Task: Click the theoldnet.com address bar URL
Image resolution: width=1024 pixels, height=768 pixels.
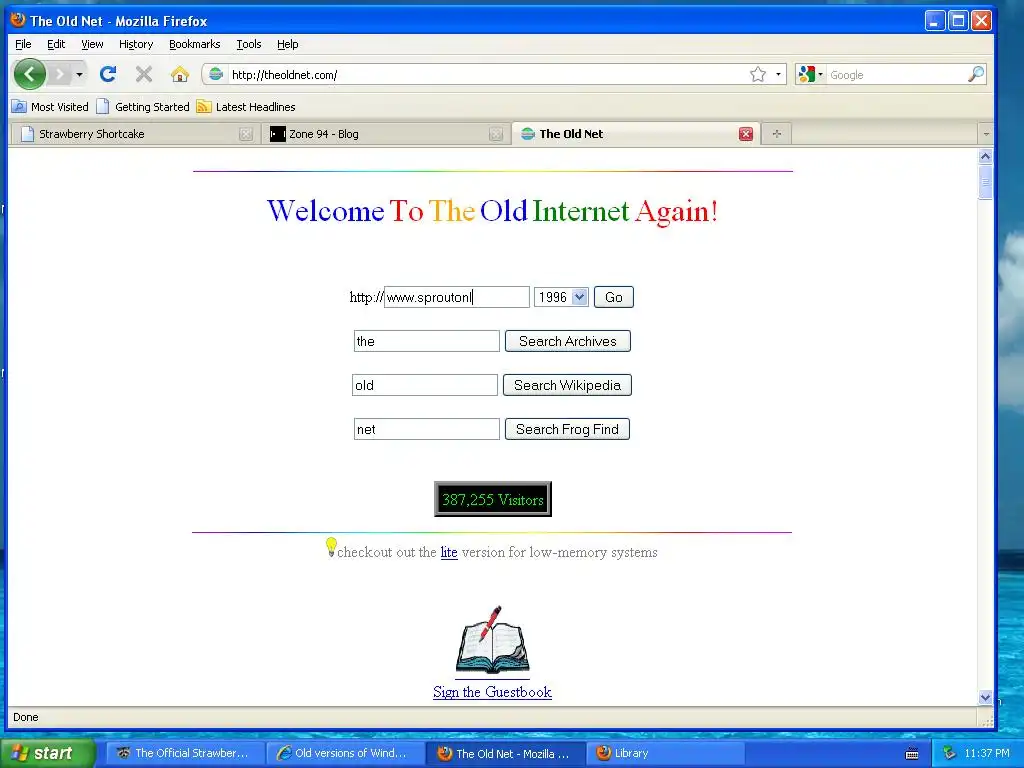Action: (x=285, y=75)
